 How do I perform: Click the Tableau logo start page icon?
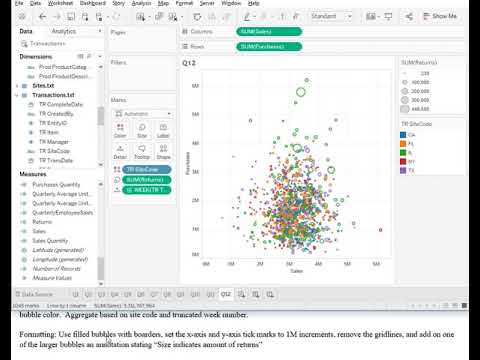click(23, 16)
